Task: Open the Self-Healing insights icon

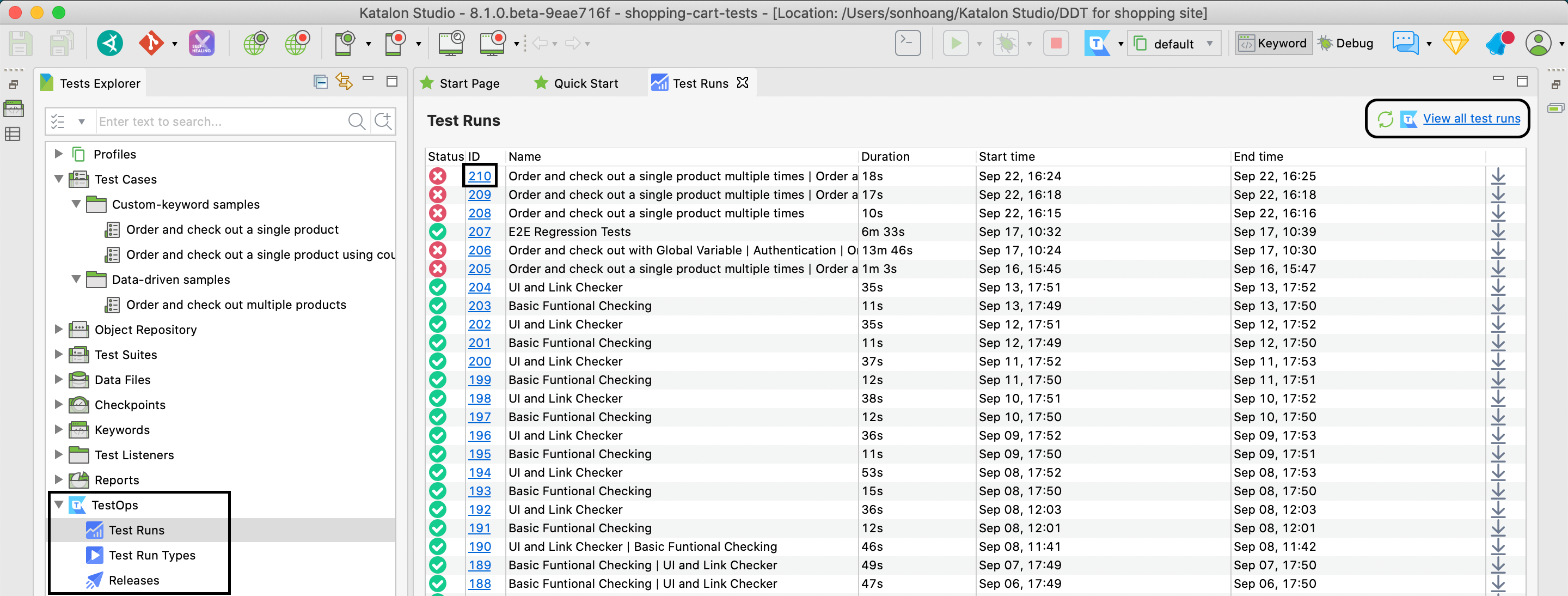Action: click(x=201, y=43)
